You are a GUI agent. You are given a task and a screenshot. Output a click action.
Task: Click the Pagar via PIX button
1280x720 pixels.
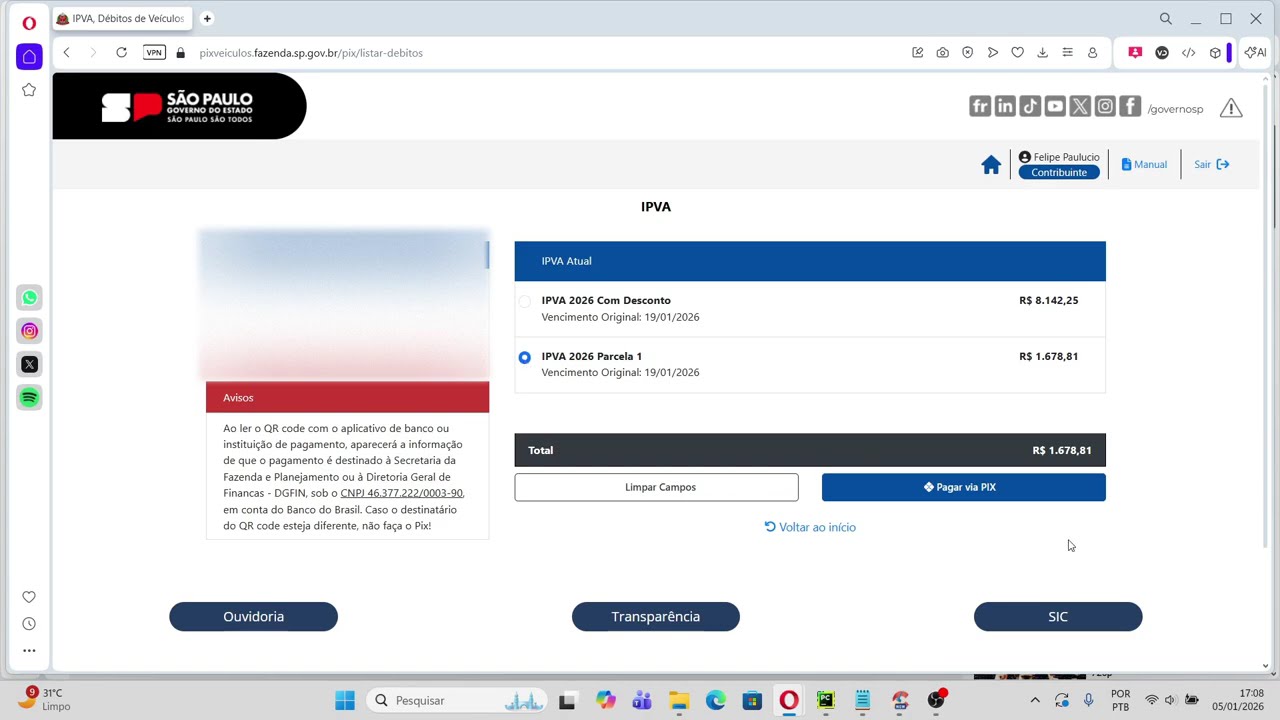[963, 487]
